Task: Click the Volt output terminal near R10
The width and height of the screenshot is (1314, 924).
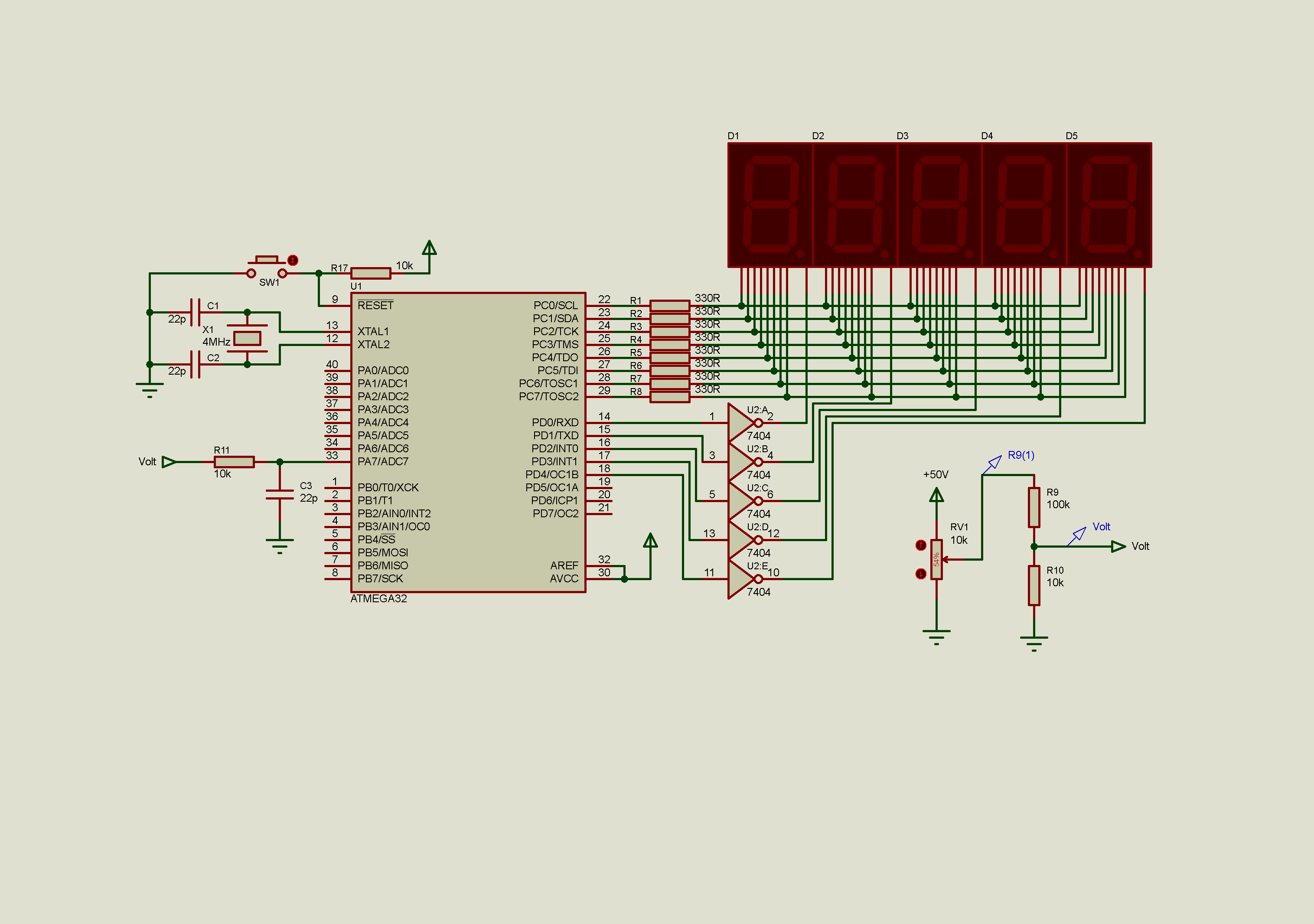Action: (x=1118, y=547)
